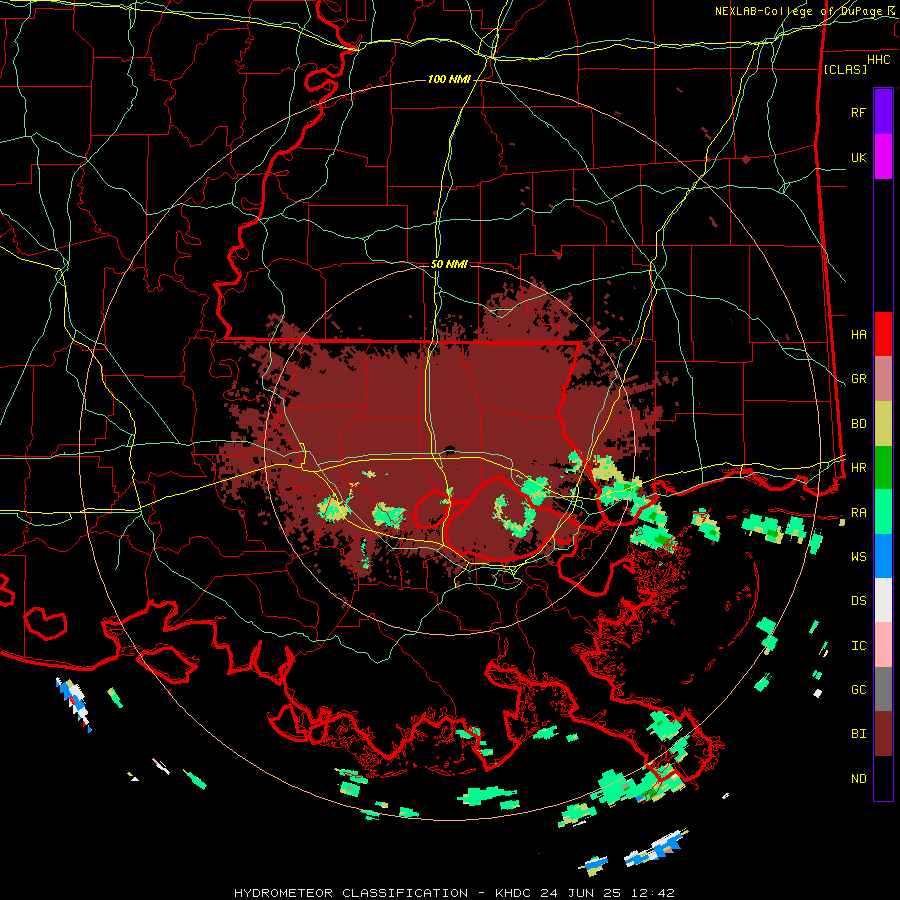Screen dimensions: 900x900
Task: Click the IC light pink legend swatch
Action: click(x=883, y=645)
